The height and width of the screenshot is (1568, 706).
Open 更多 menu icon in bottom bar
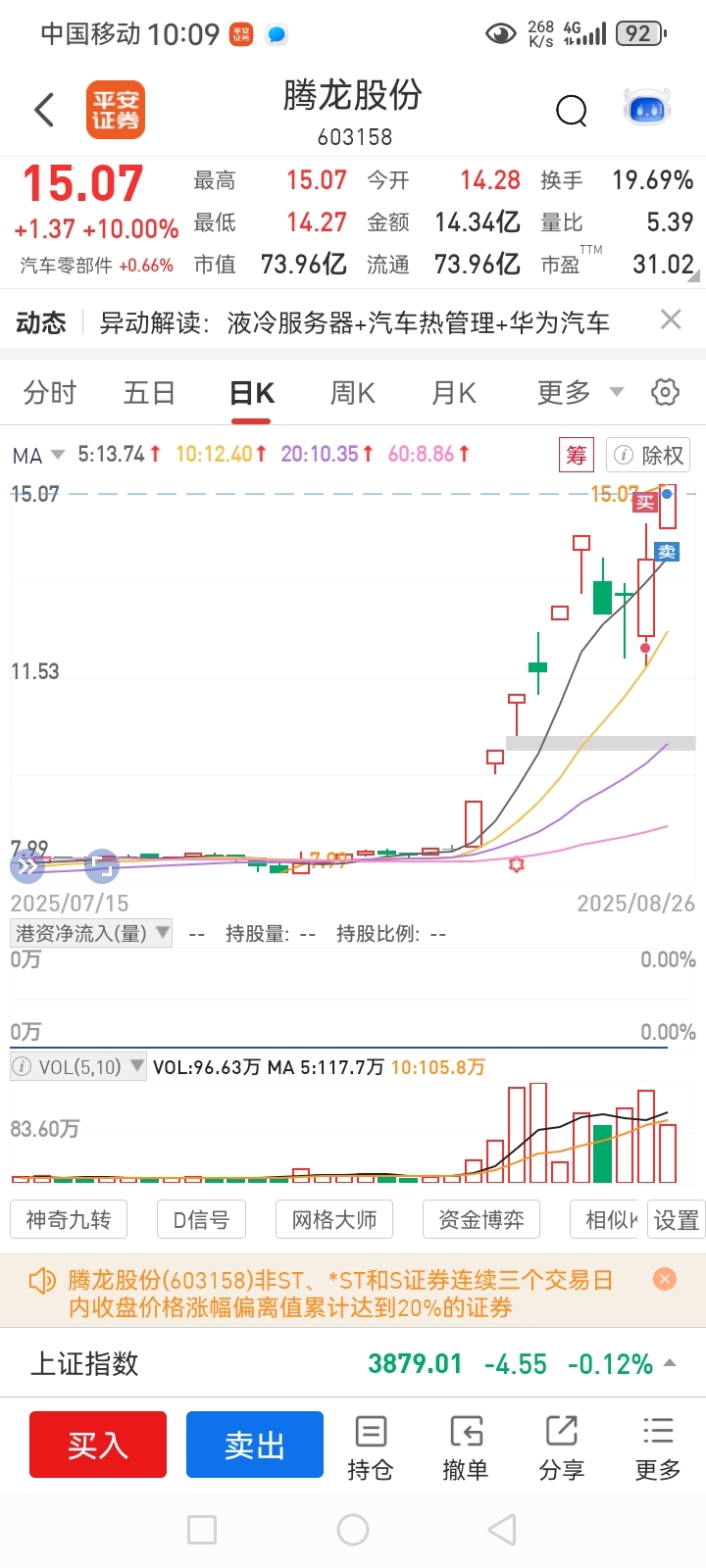click(658, 1447)
